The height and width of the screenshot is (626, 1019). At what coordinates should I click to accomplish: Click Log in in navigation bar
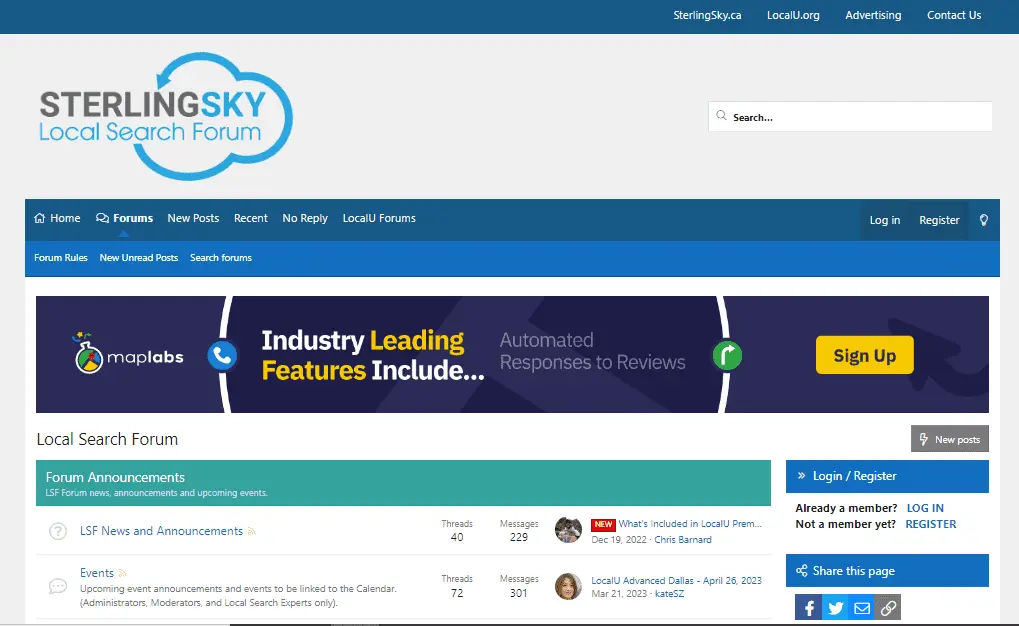click(x=884, y=220)
